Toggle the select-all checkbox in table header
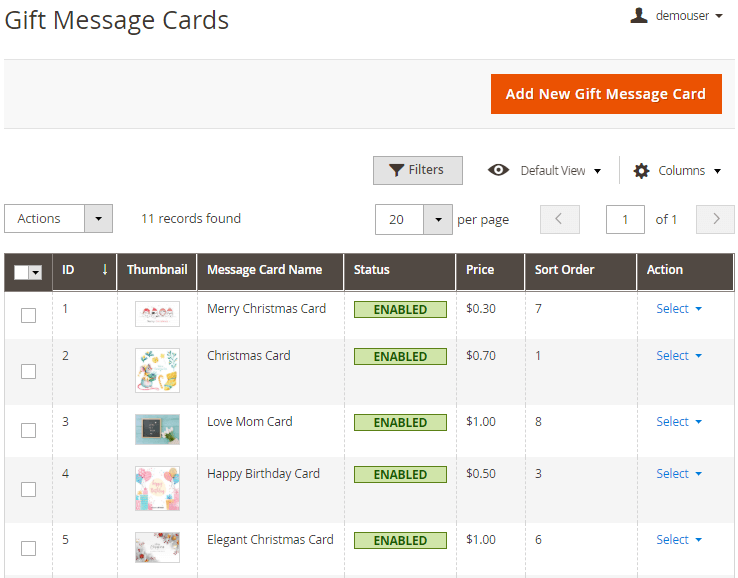The width and height of the screenshot is (738, 578). (x=21, y=272)
